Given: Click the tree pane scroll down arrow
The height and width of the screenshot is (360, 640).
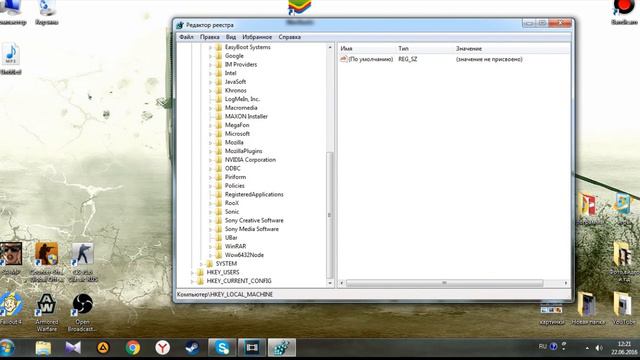Looking at the screenshot, I should pos(330,283).
